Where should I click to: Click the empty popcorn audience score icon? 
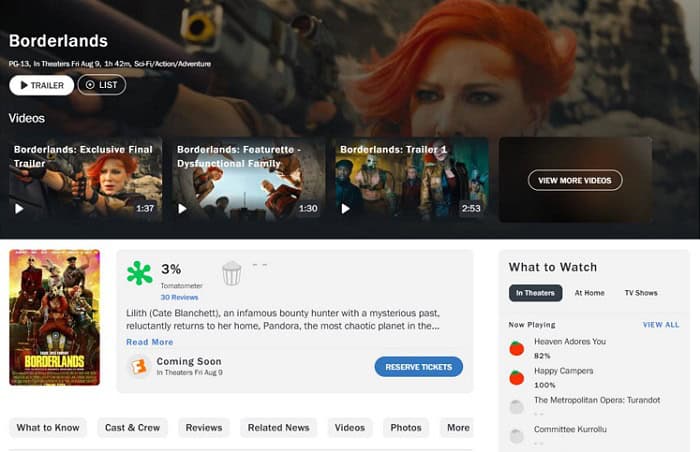232,273
